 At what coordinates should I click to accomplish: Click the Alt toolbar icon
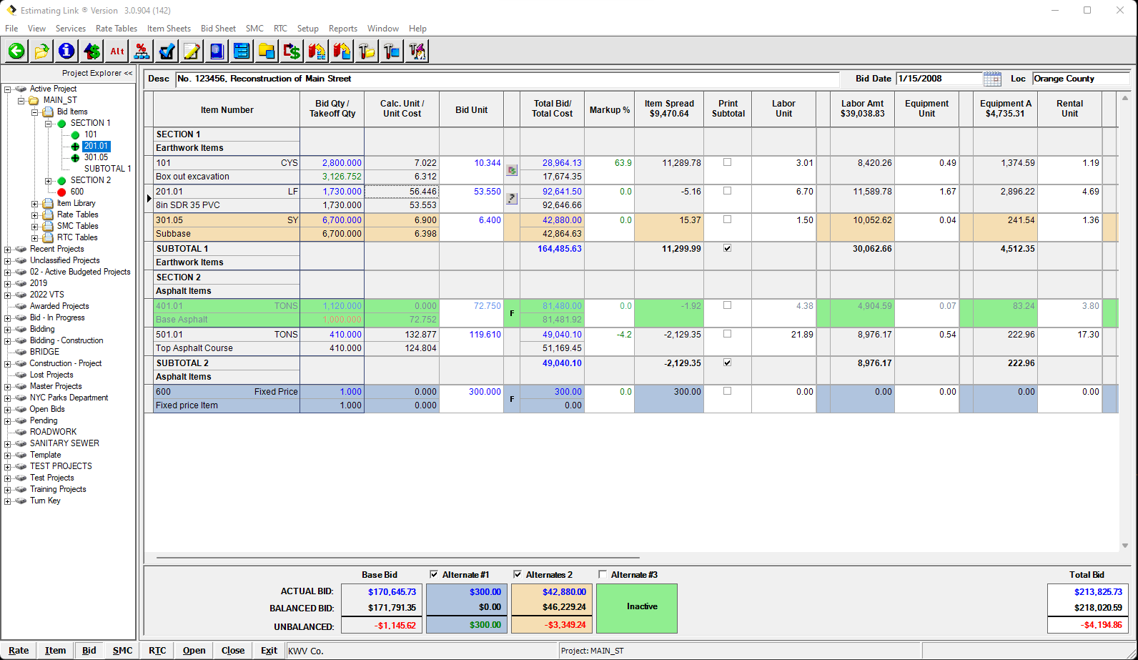click(115, 50)
